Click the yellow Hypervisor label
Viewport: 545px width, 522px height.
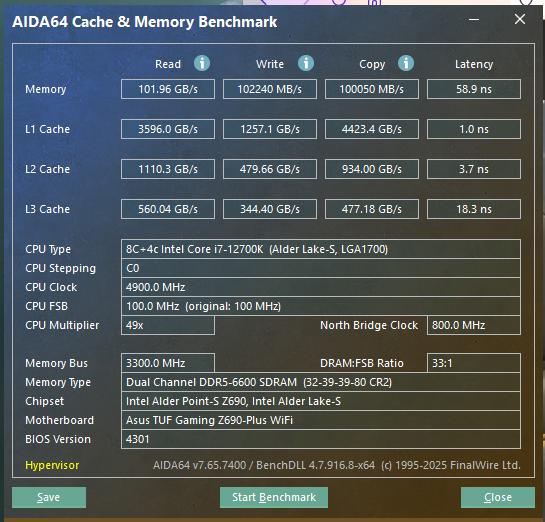(52, 465)
